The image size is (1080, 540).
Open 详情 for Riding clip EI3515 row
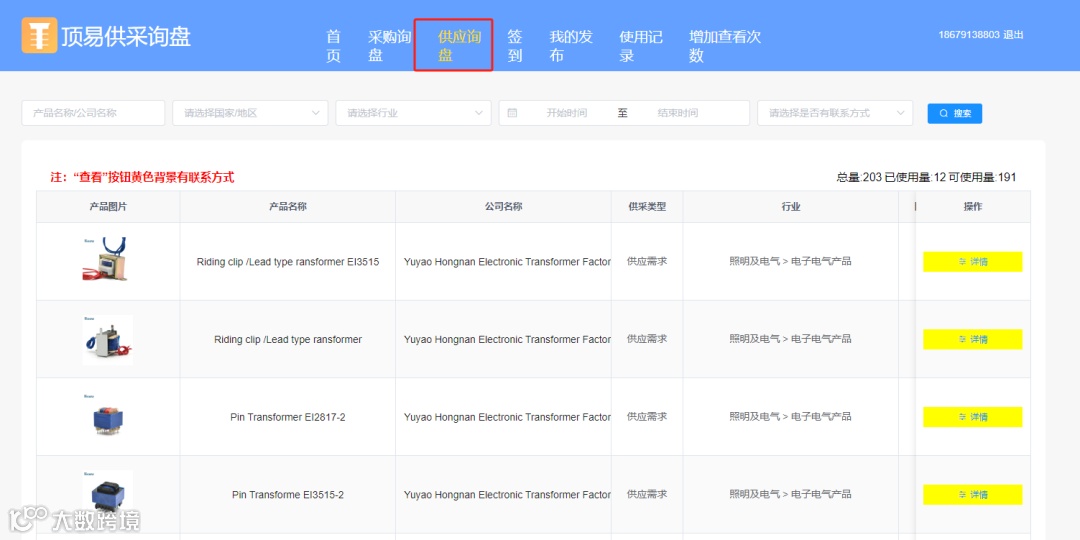973,262
